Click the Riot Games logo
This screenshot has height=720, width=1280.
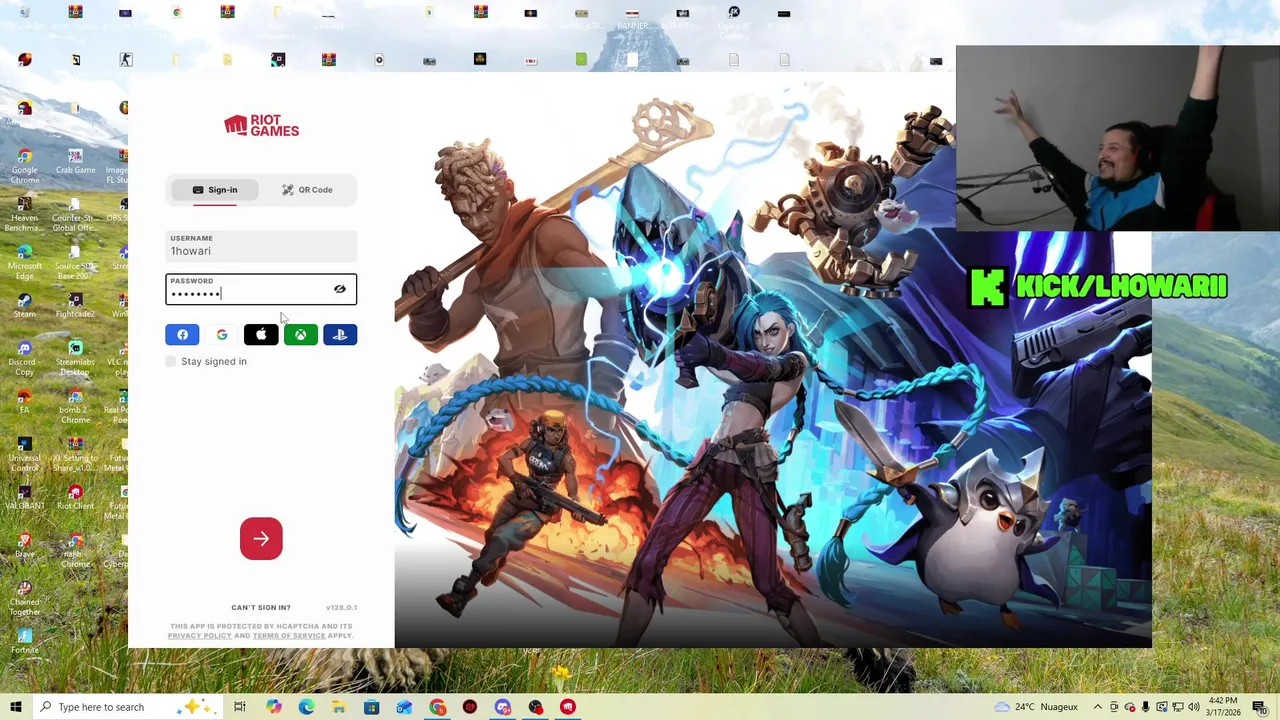click(261, 125)
